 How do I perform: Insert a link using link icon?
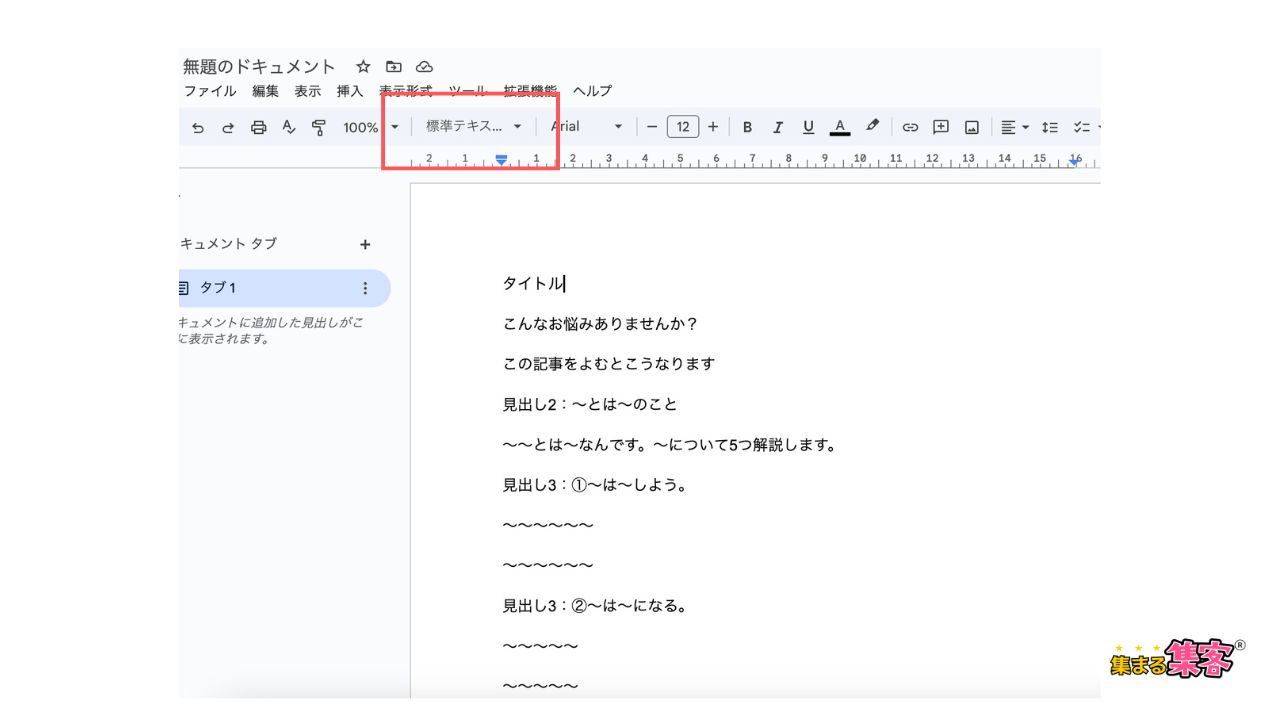(910, 127)
